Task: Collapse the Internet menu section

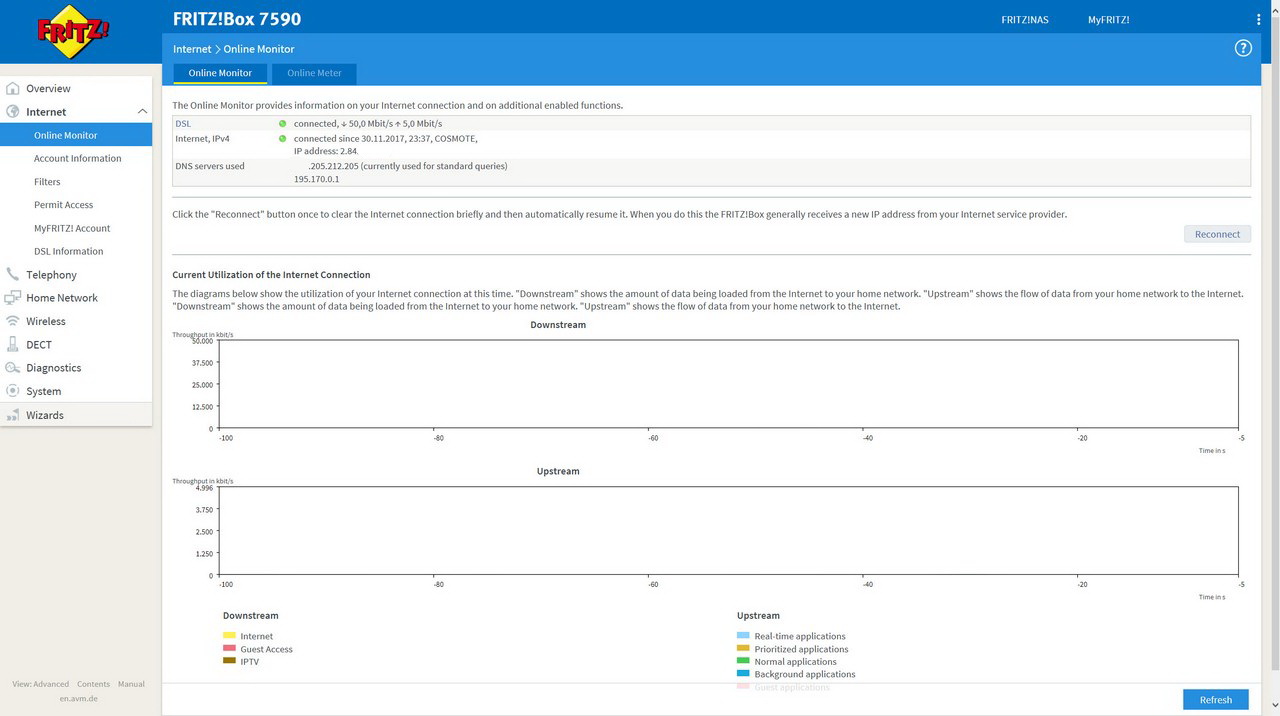Action: (x=142, y=112)
